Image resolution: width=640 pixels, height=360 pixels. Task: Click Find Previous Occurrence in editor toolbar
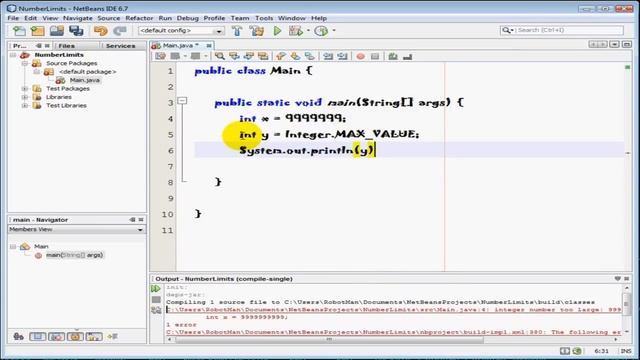point(234,56)
